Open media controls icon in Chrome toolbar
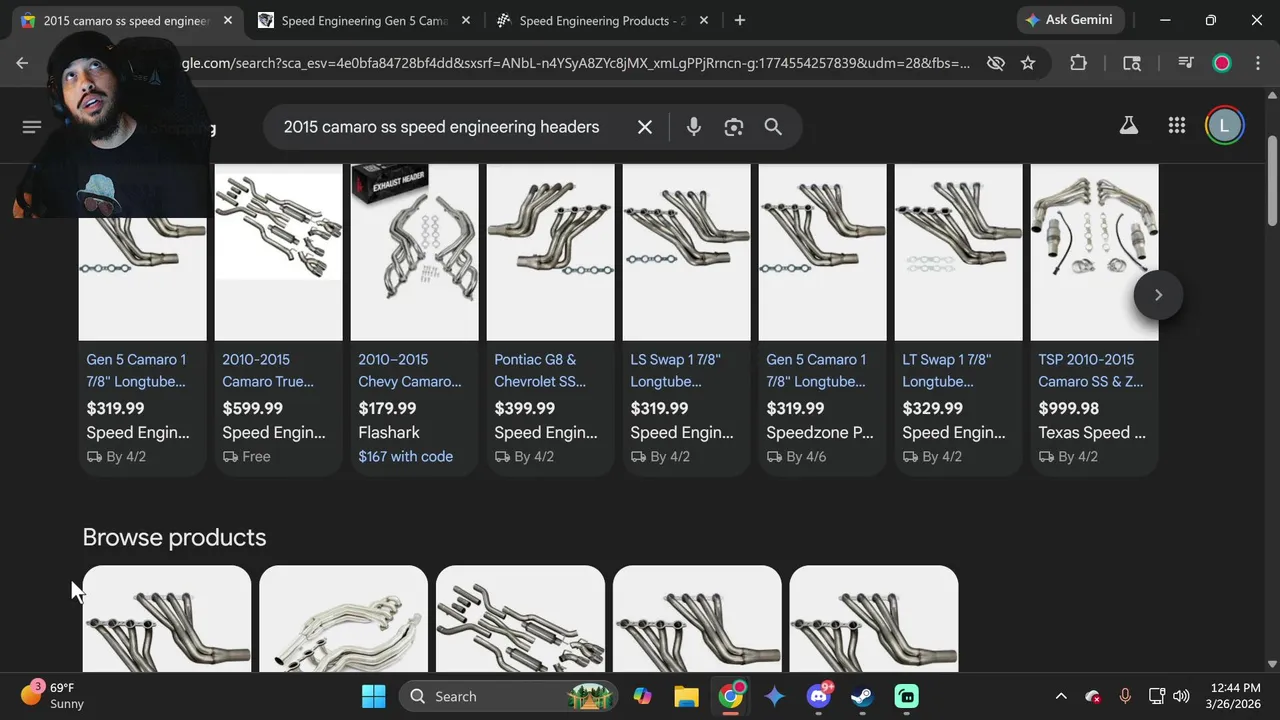This screenshot has height=720, width=1280. (1186, 63)
